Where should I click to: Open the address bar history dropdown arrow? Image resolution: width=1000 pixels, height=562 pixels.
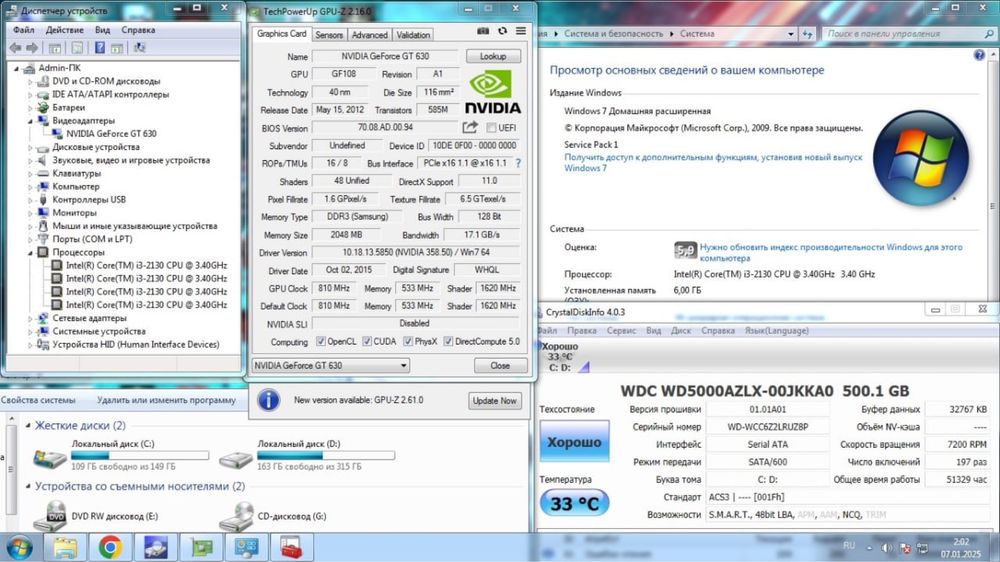[x=791, y=34]
